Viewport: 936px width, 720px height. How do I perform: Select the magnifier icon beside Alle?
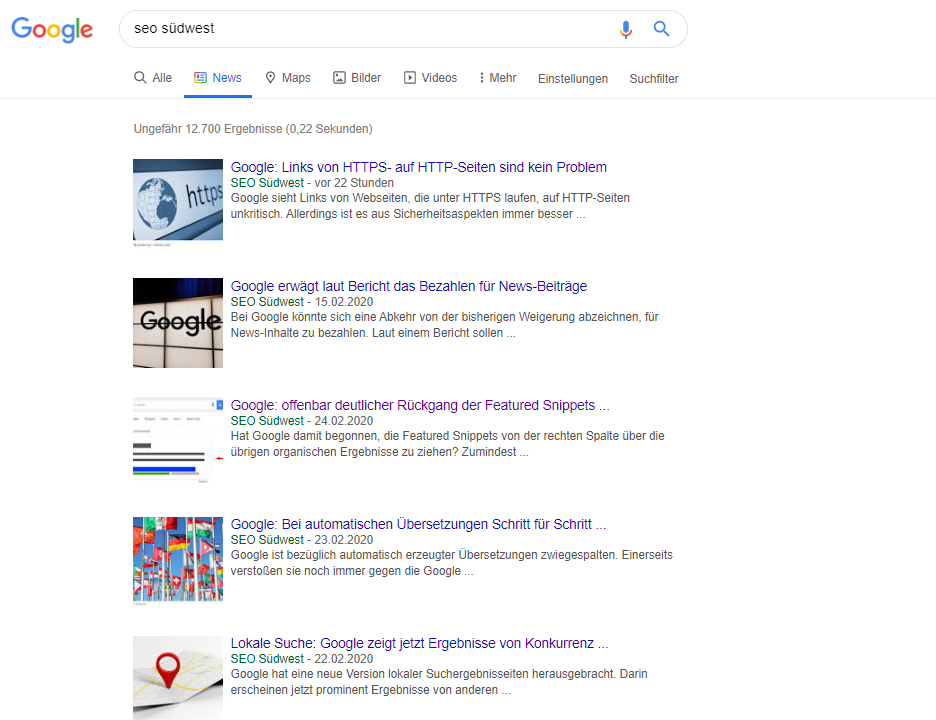[x=139, y=77]
